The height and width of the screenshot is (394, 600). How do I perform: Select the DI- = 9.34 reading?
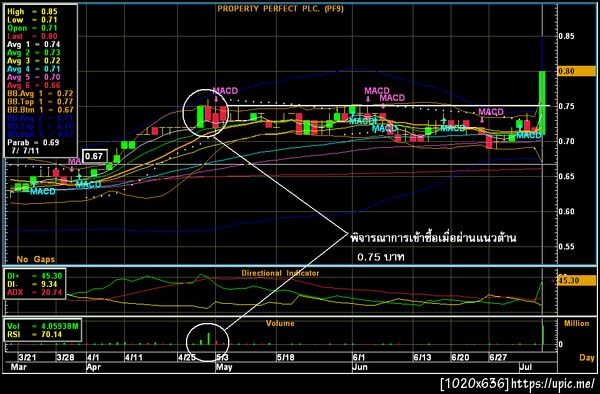pyautogui.click(x=32, y=284)
